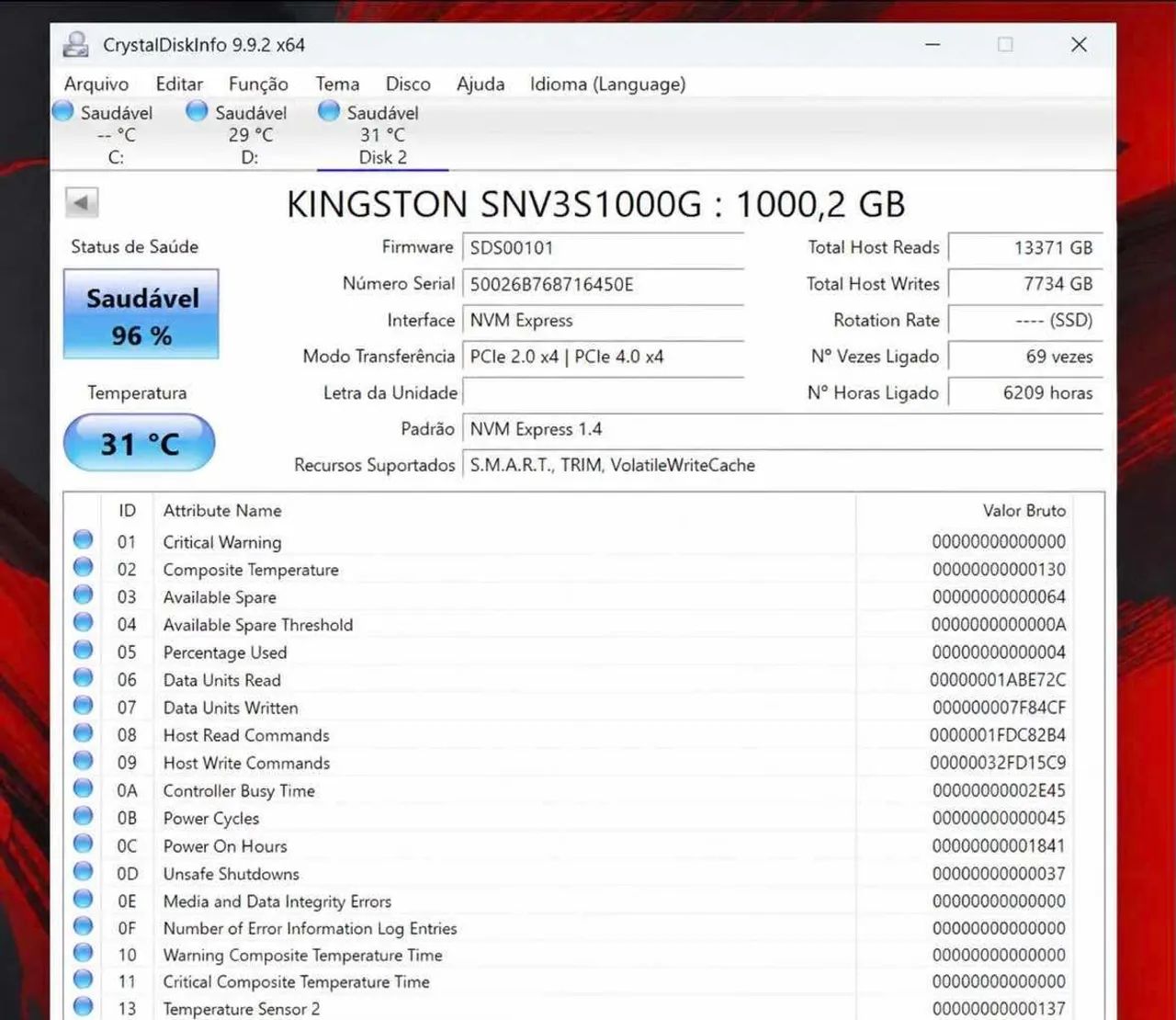This screenshot has height=1020, width=1176.
Task: Click the Total Host Reads value 13371 GB
Action: [x=1025, y=248]
